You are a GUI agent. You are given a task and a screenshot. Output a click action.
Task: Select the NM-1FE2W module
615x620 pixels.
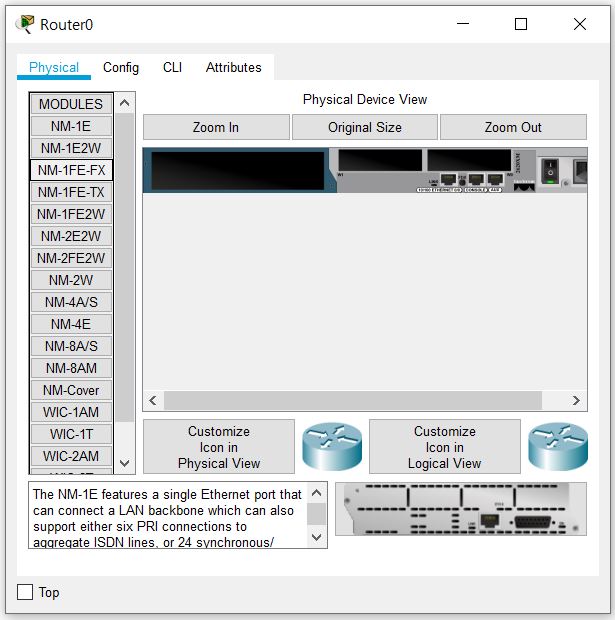coord(71,214)
